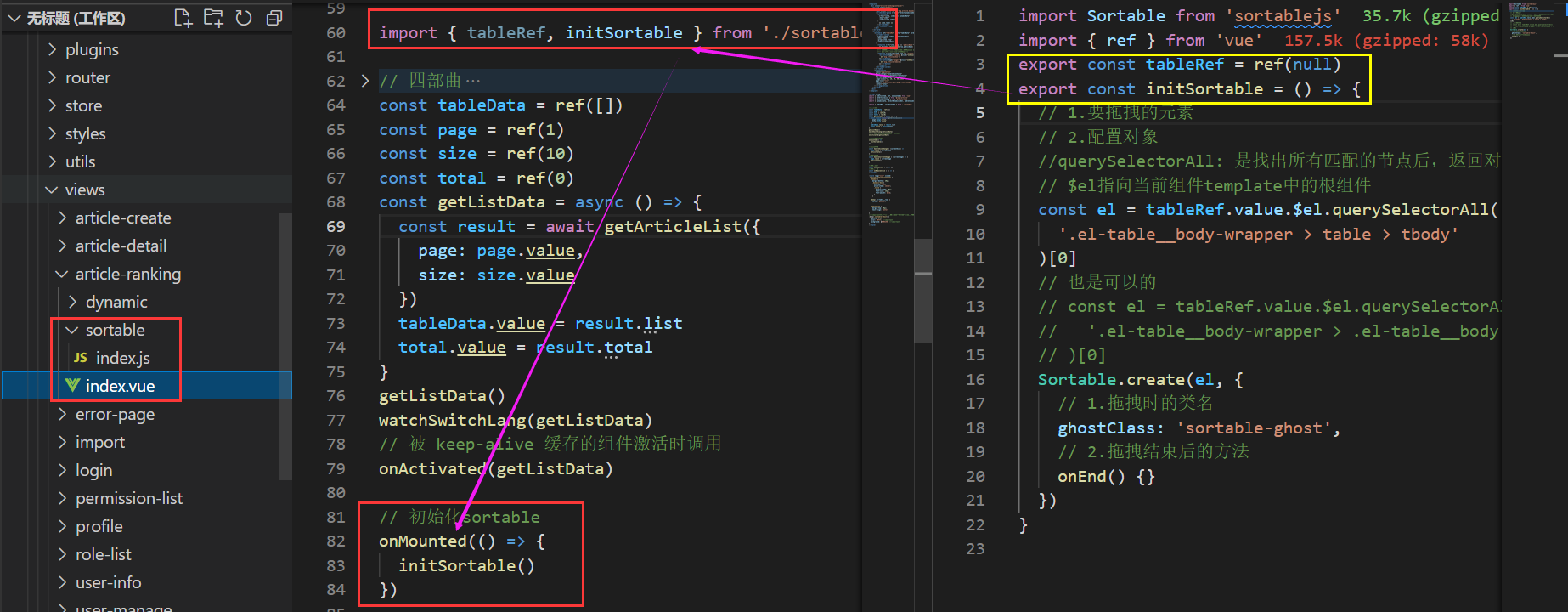This screenshot has height=612, width=1568.
Task: Click 'initSortable()' on line 83
Action: click(x=466, y=566)
